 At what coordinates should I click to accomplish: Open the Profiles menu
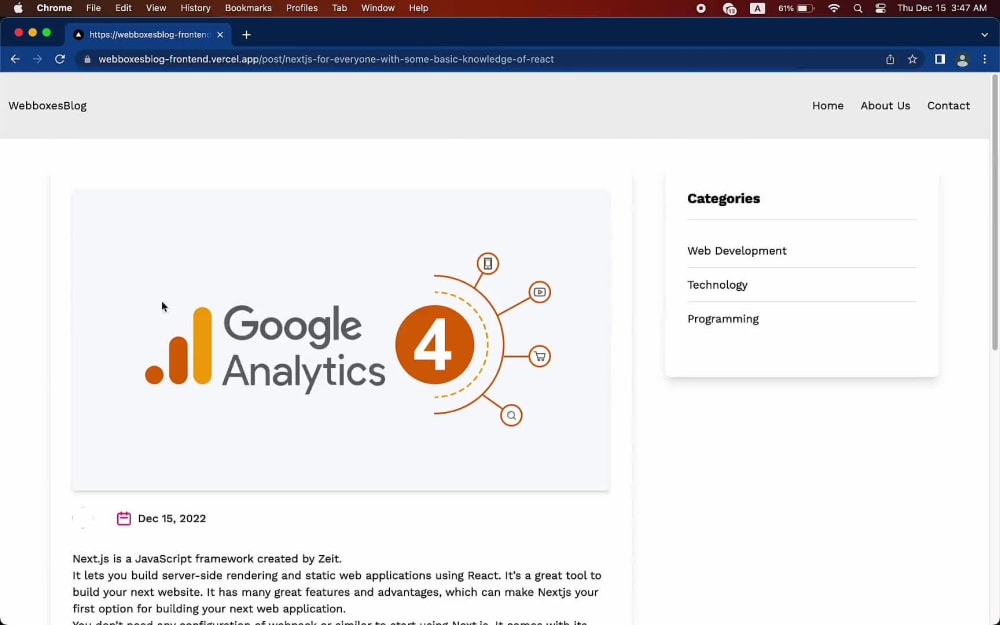click(302, 8)
